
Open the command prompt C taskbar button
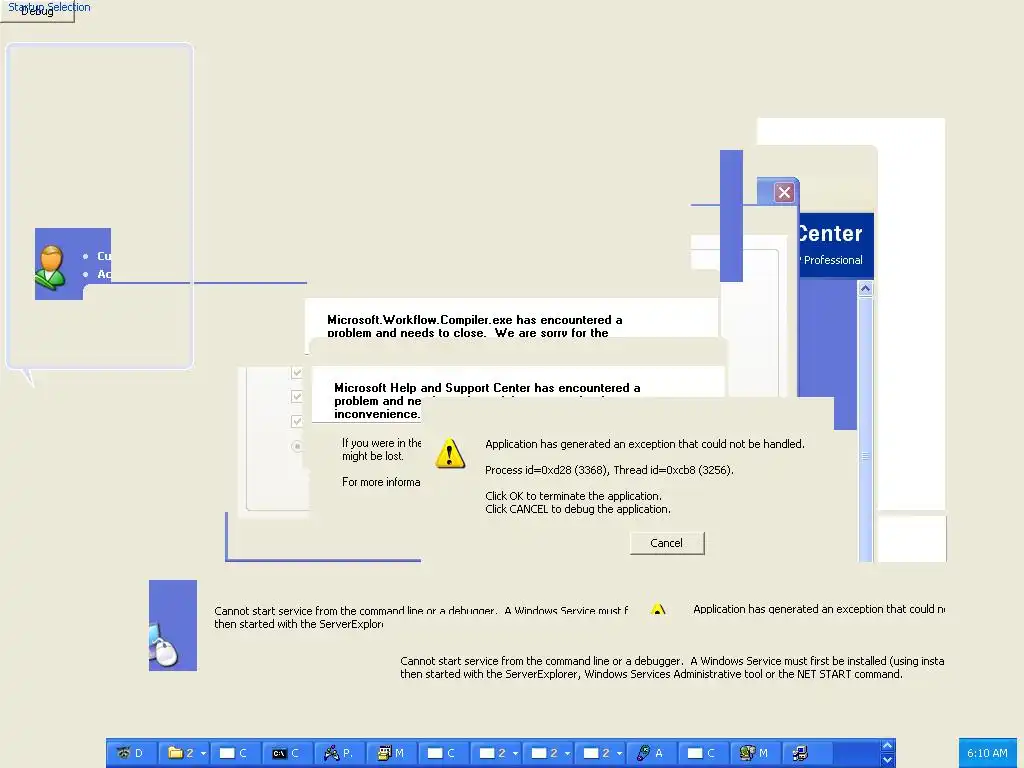(x=287, y=753)
